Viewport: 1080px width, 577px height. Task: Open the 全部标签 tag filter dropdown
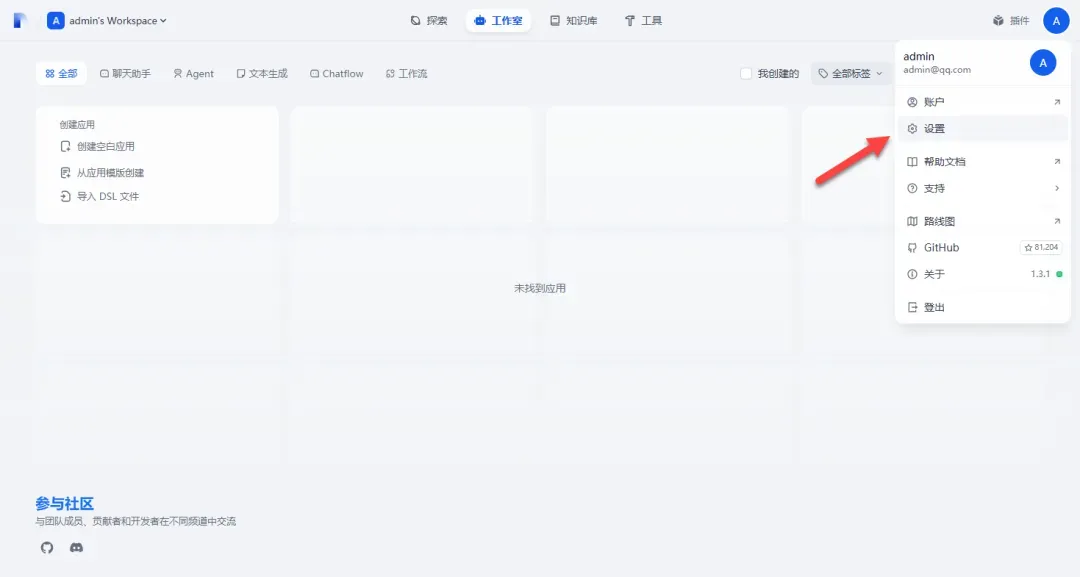coord(850,74)
